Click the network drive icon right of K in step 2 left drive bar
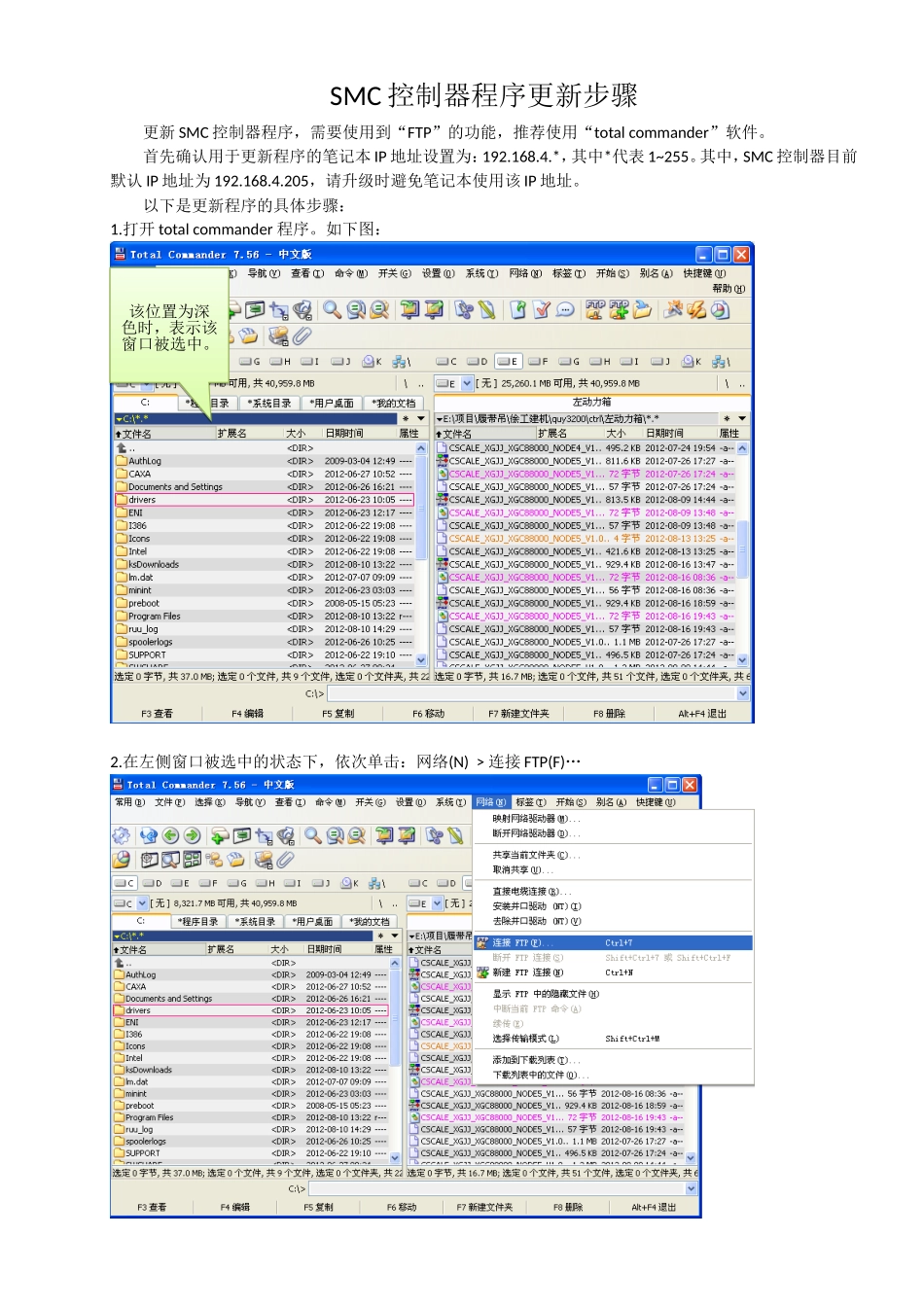 coord(376,883)
